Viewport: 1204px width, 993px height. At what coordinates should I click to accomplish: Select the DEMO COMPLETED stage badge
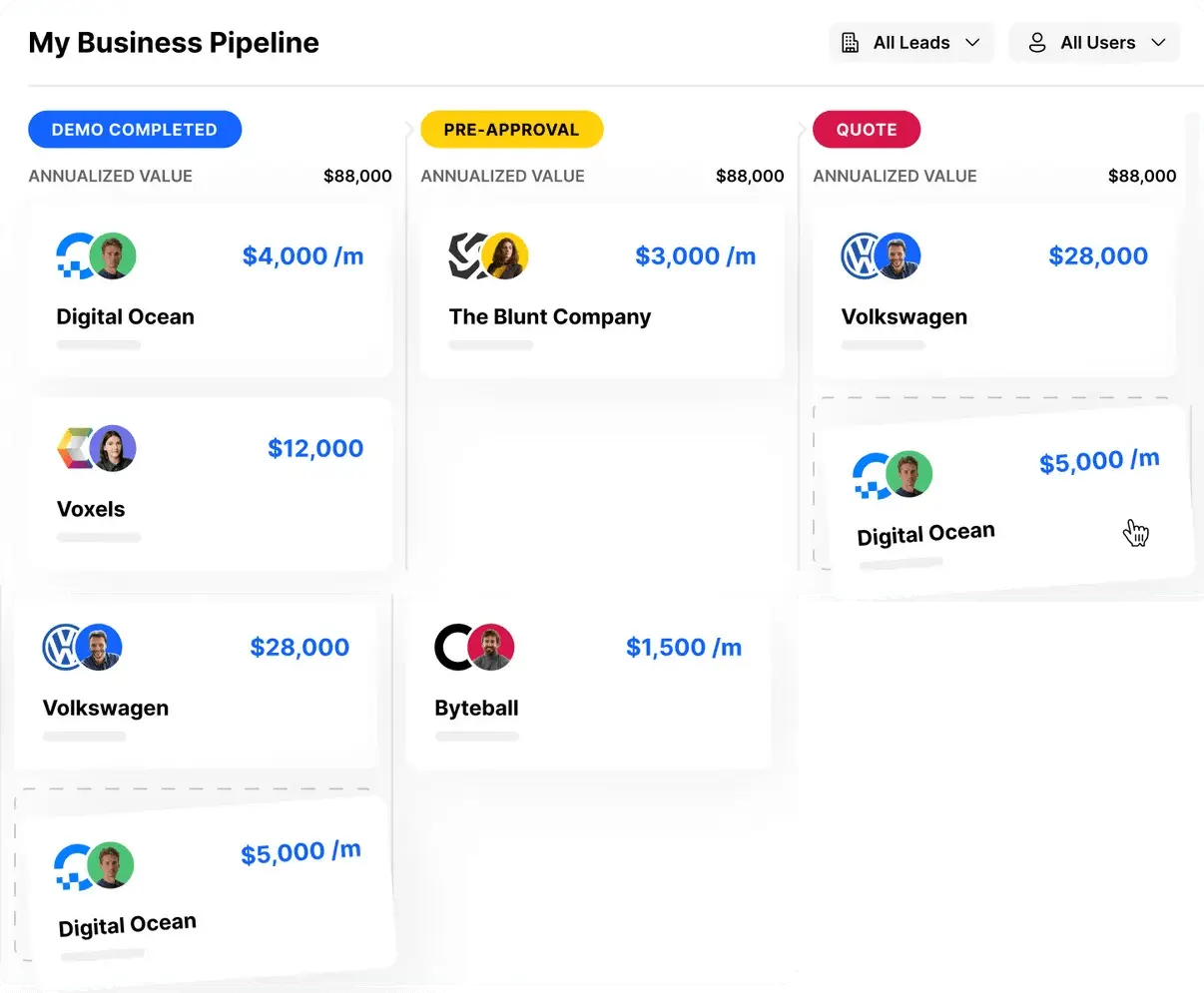135,129
